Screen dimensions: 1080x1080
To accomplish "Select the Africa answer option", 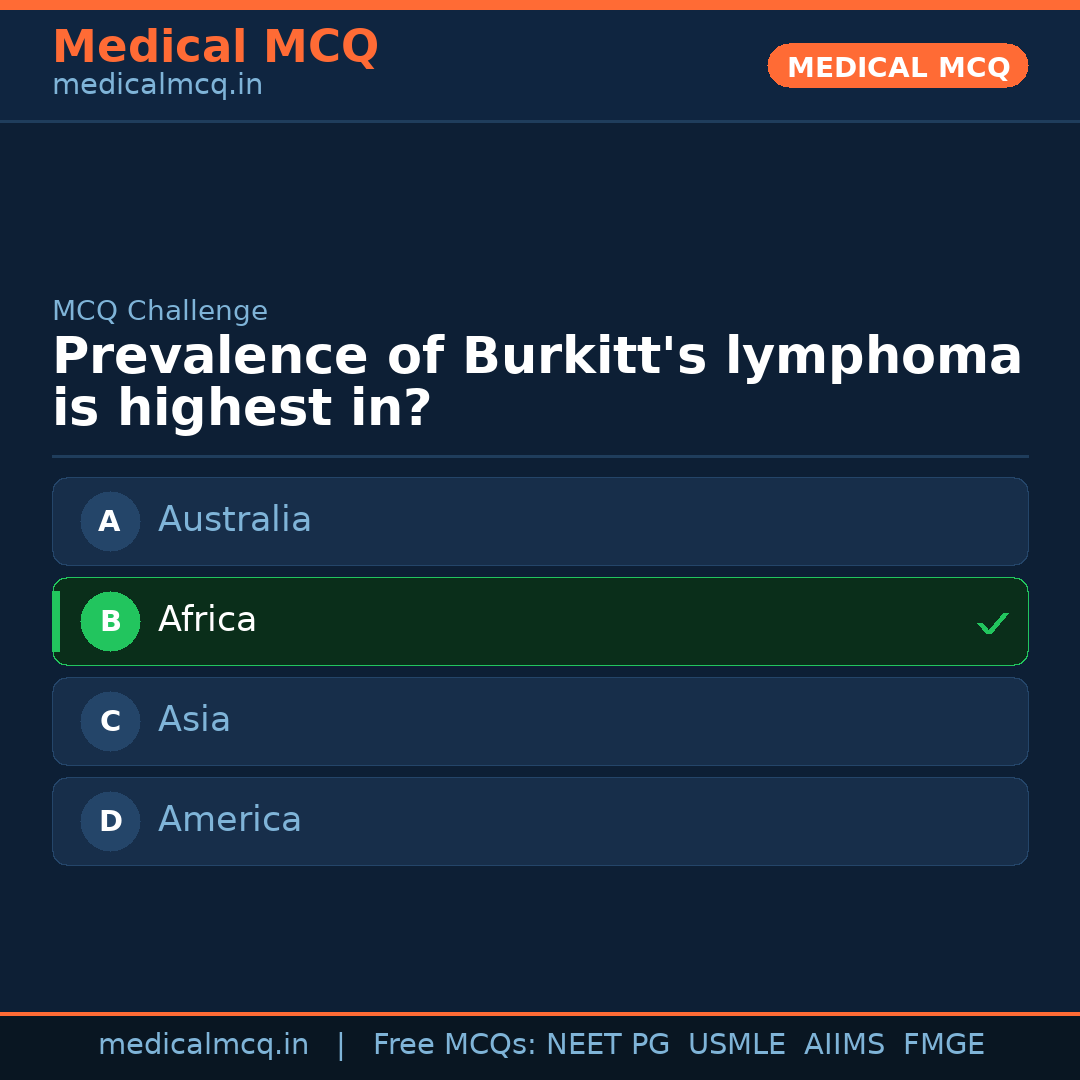I will (540, 621).
